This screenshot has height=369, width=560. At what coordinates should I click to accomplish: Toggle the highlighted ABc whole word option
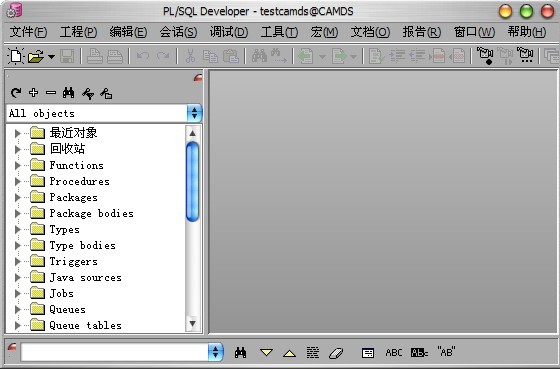[x=419, y=353]
